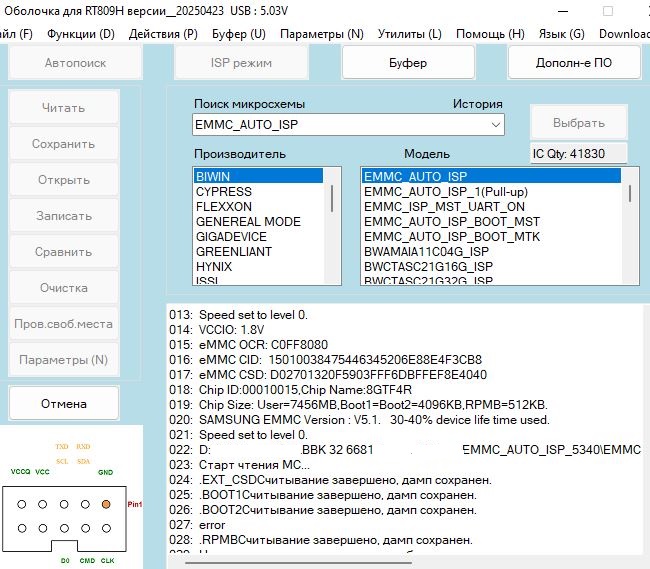Click the manufacturer list scrollbar thumb
The image size is (650, 569).
(332, 199)
